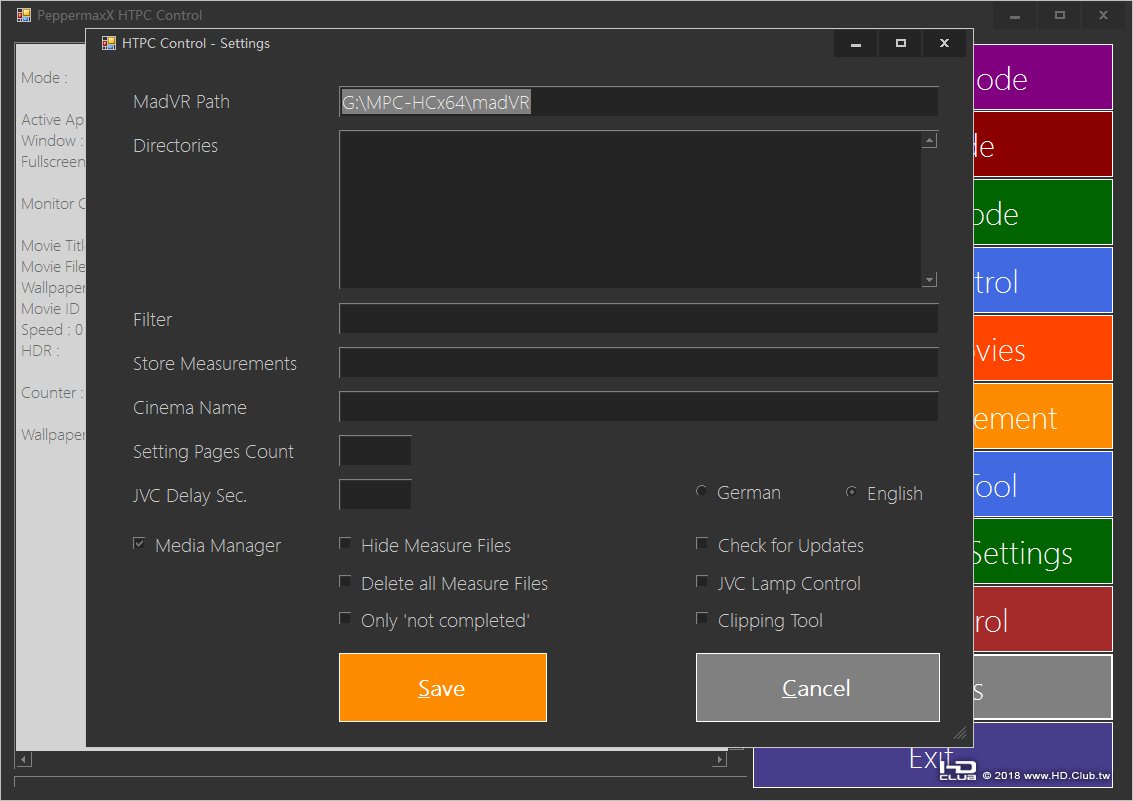Uncheck the Media Manager checkbox
The width and height of the screenshot is (1133, 801).
point(139,544)
